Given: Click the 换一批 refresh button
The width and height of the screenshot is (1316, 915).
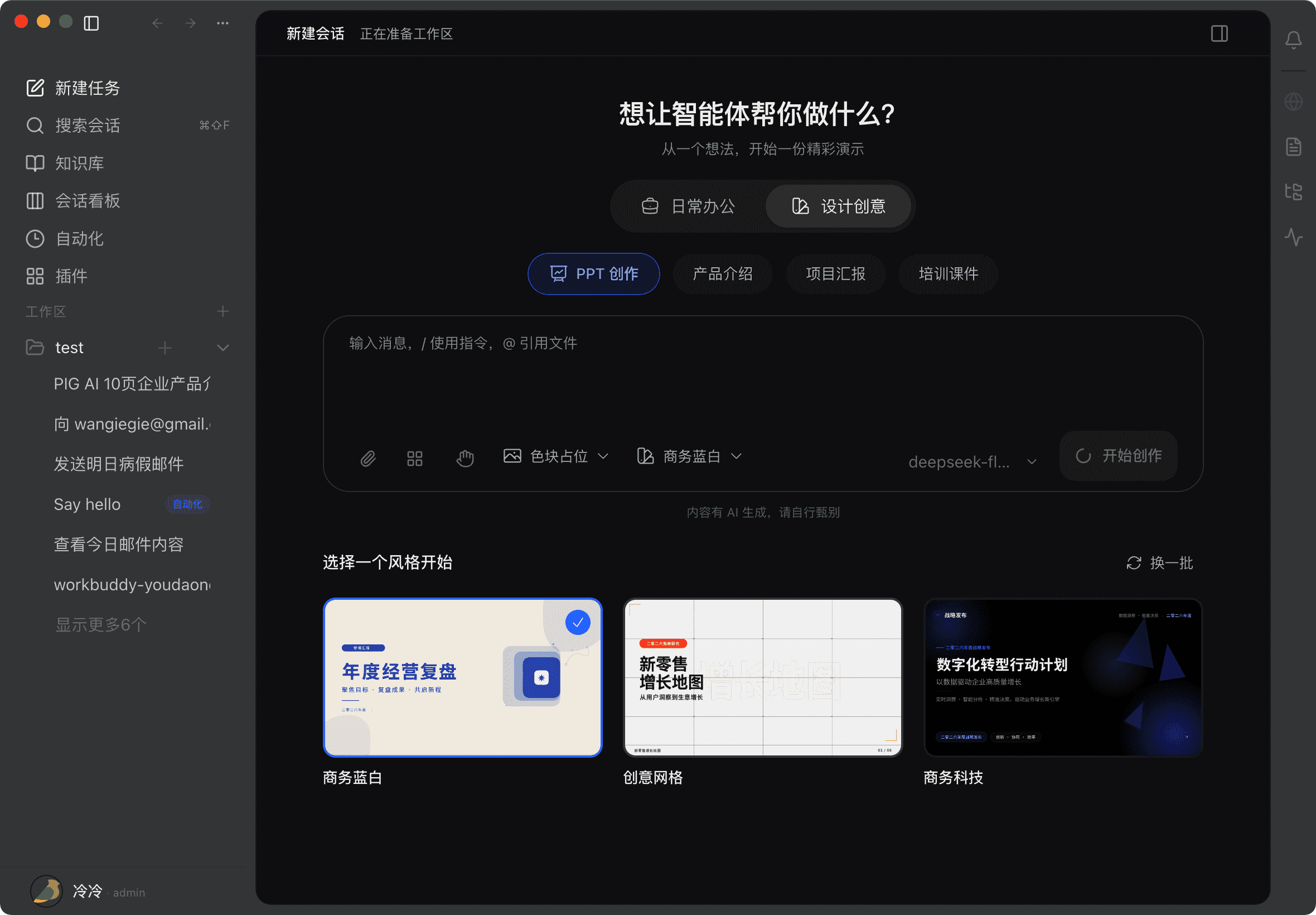Looking at the screenshot, I should [1160, 562].
